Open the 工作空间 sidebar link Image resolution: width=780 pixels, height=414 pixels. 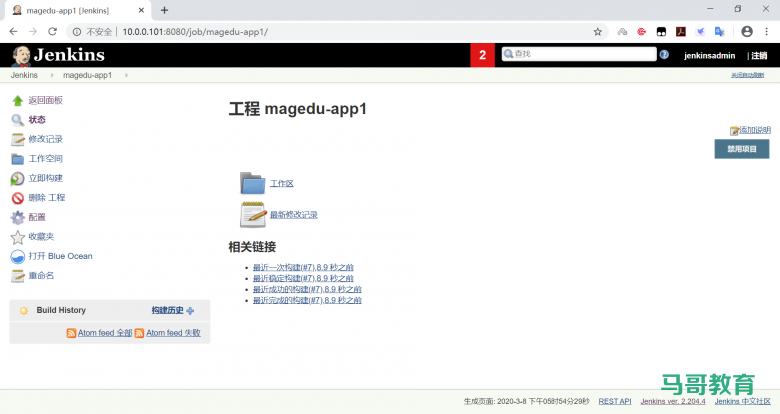coord(45,159)
